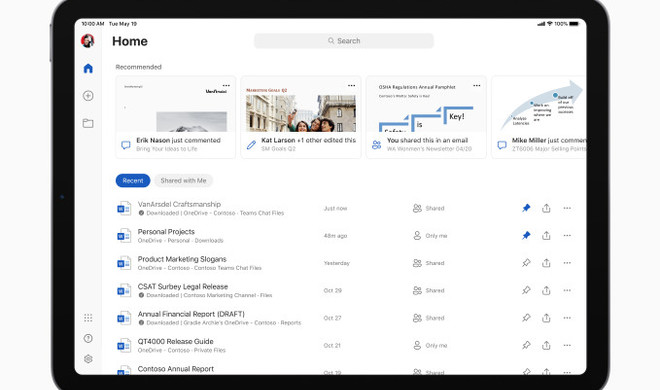Screen dimensions: 660x390
Task: Click the Wi-Fi icon in status bar
Action: 550,24
